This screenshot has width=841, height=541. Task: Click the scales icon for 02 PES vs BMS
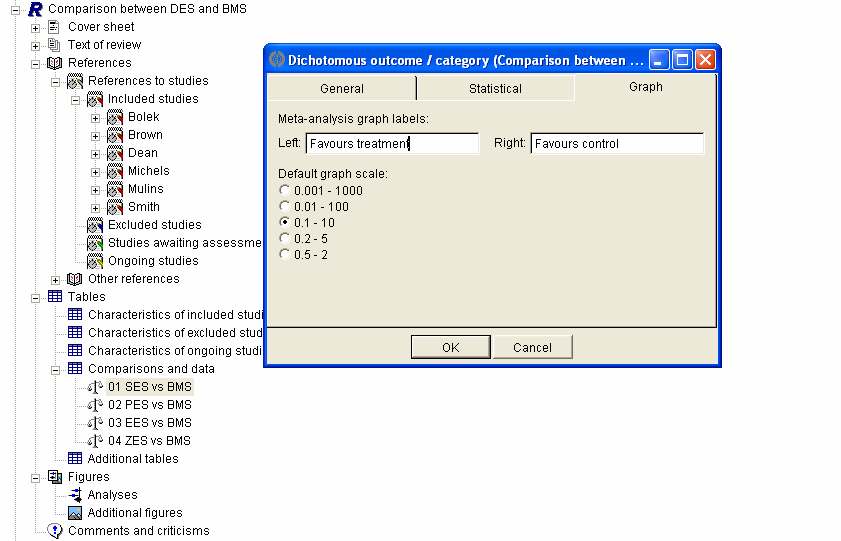click(x=95, y=405)
